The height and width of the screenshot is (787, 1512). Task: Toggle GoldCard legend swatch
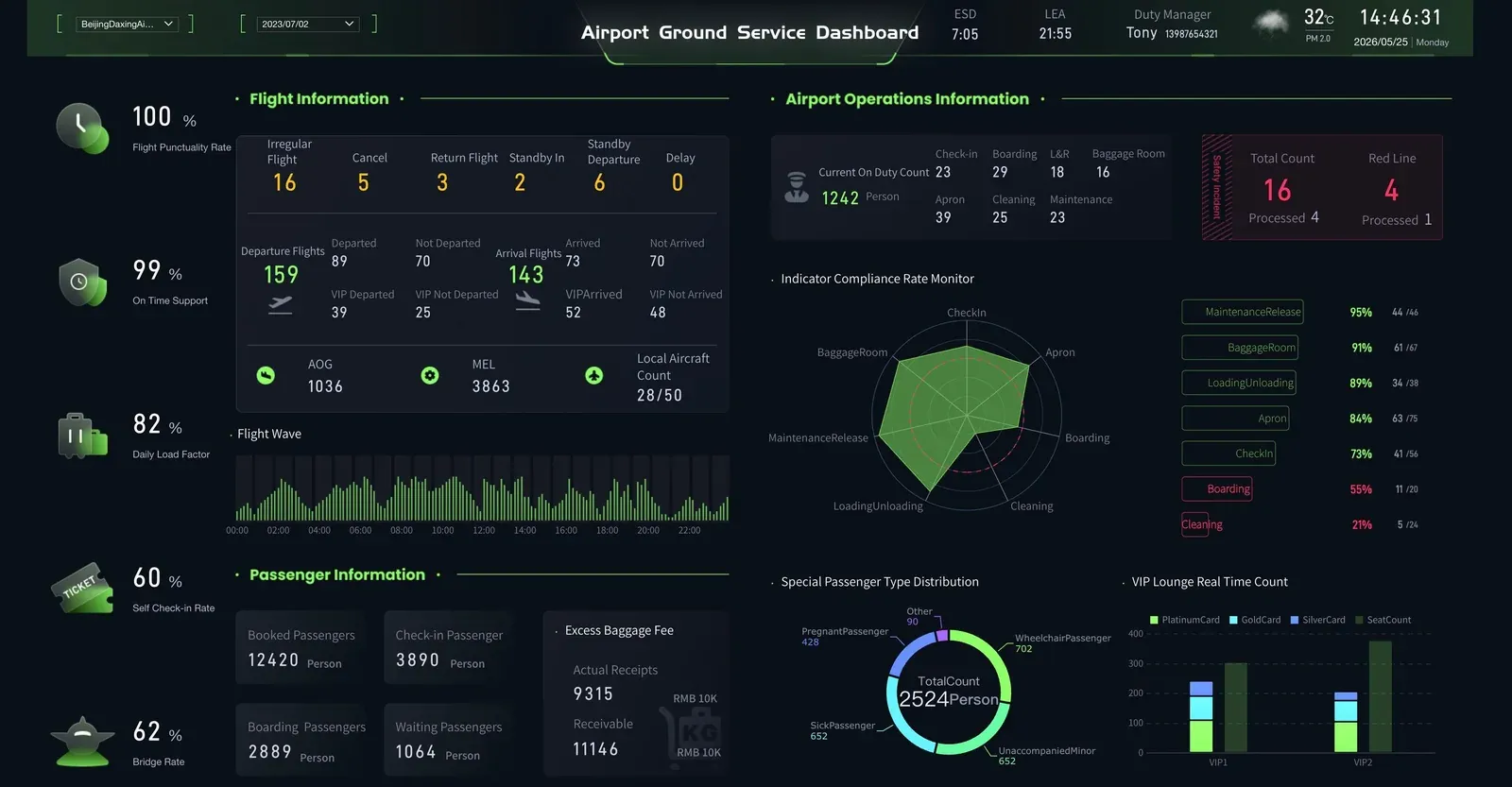[x=1233, y=621]
